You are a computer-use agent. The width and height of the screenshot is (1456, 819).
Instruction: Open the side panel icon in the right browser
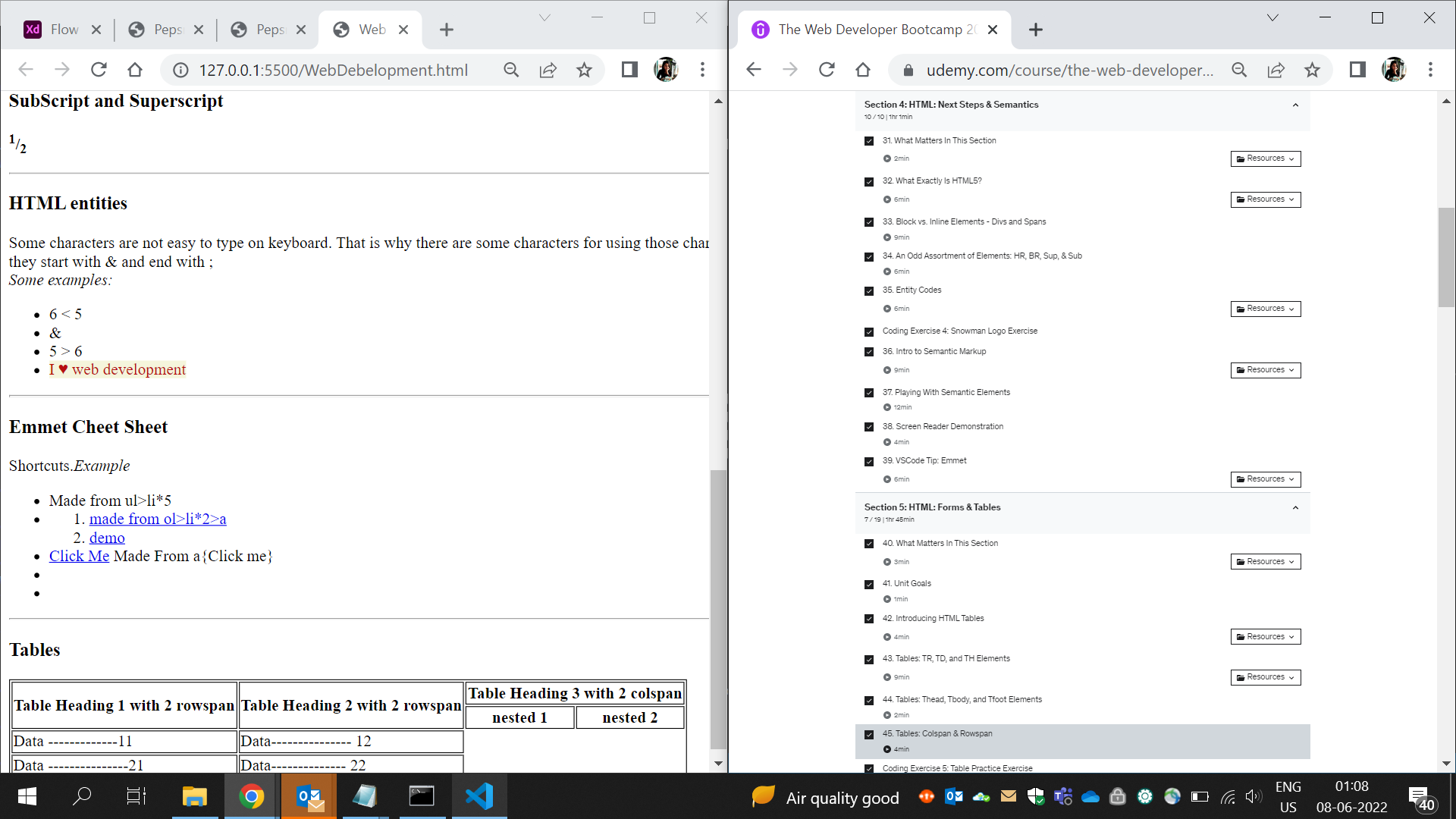click(x=1357, y=70)
